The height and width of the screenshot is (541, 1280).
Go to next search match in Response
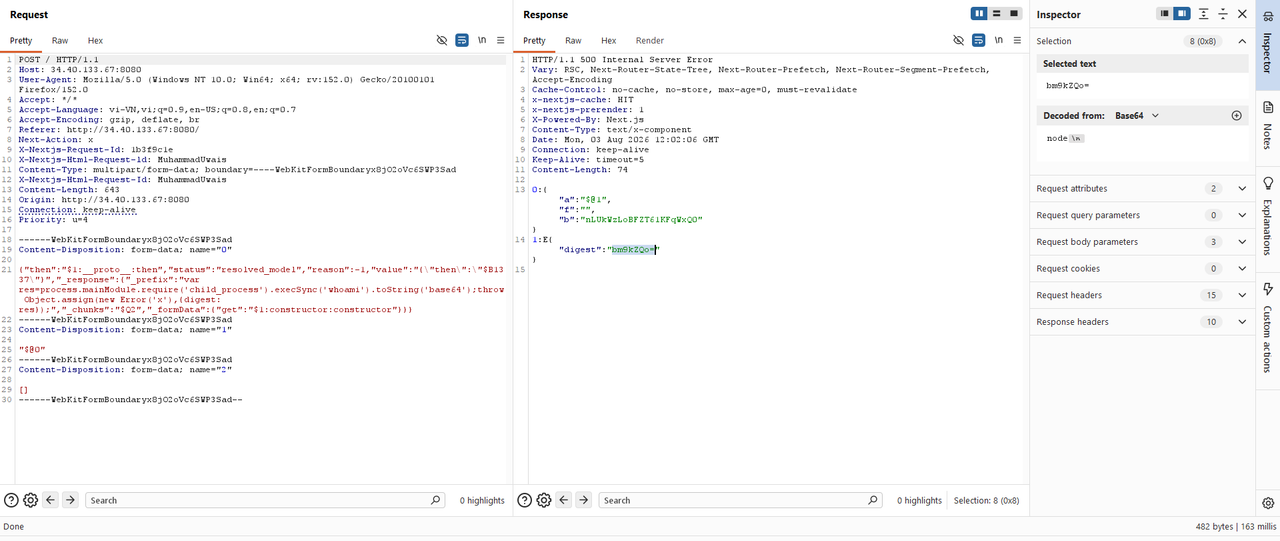pyautogui.click(x=583, y=500)
